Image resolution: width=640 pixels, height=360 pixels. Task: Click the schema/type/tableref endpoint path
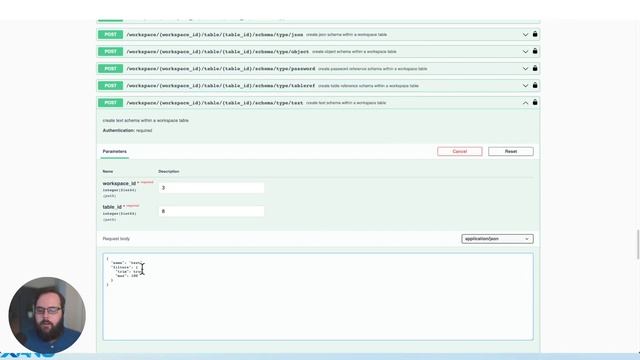click(221, 86)
